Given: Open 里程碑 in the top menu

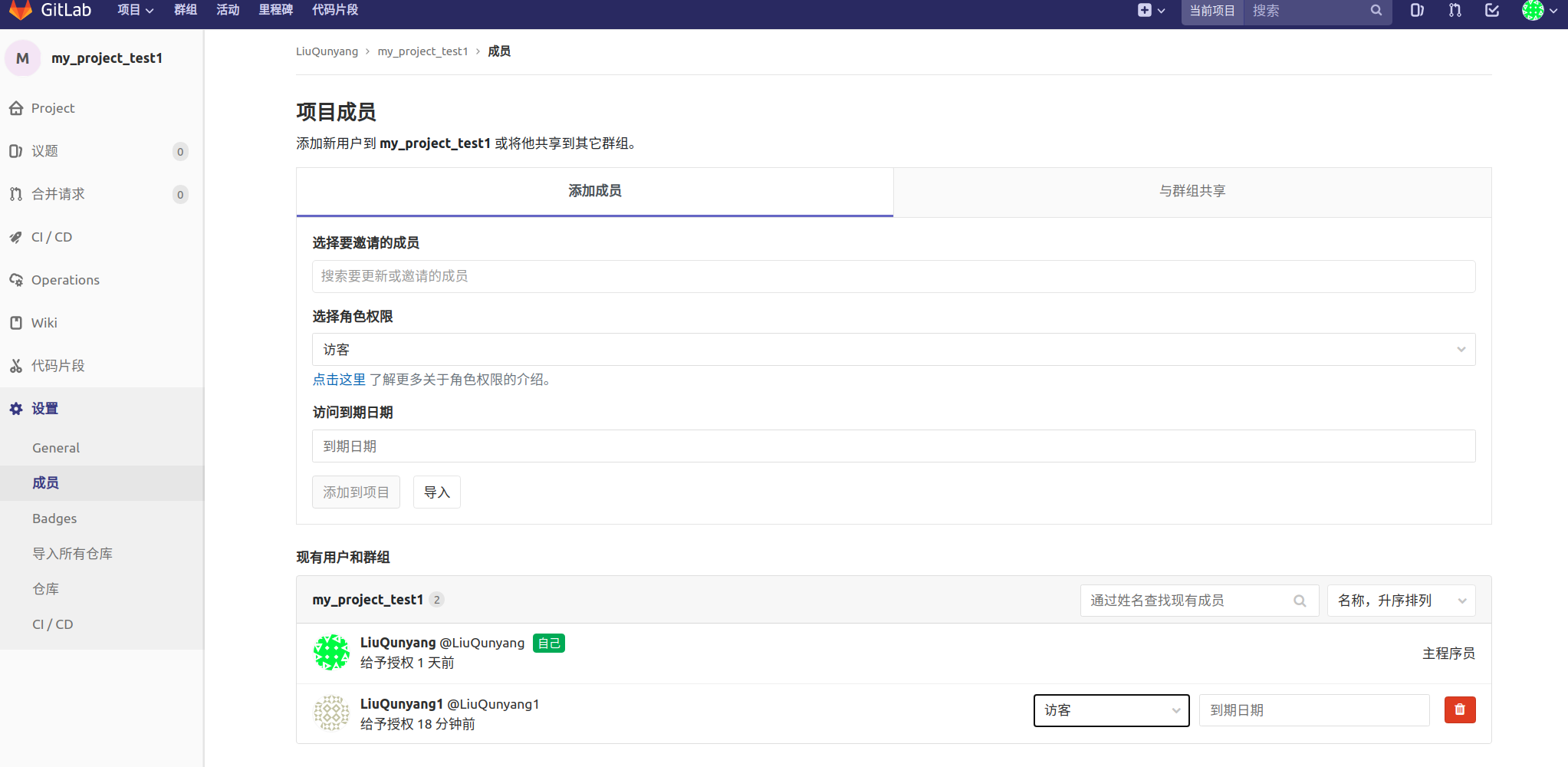Looking at the screenshot, I should click(x=276, y=10).
